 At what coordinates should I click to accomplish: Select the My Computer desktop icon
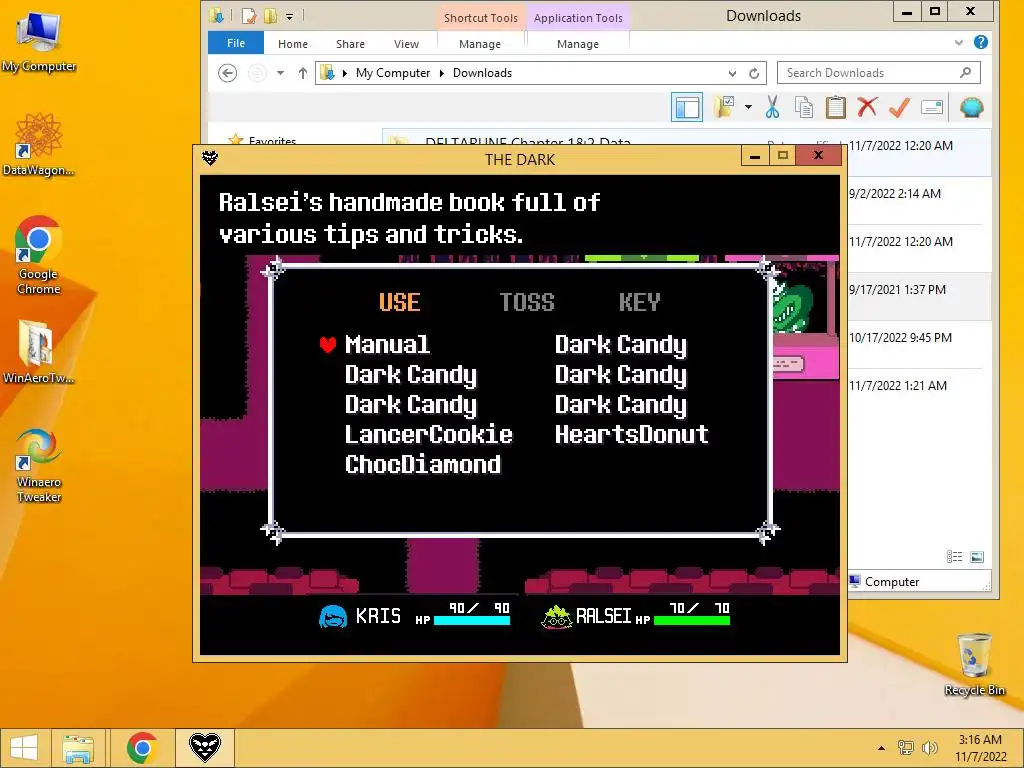click(x=39, y=42)
